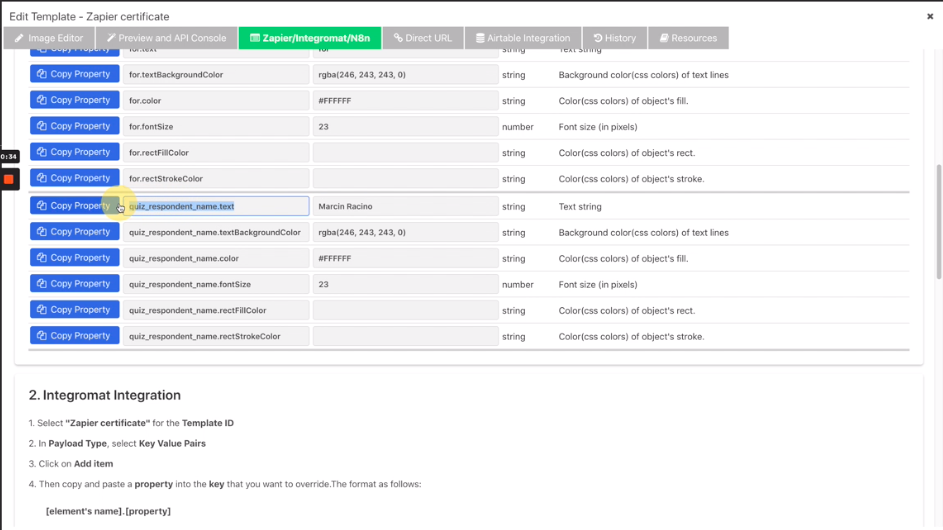Click the empty quiz_respondent_name.rectStrokeColor value field
The height and width of the screenshot is (530, 943).
405,336
